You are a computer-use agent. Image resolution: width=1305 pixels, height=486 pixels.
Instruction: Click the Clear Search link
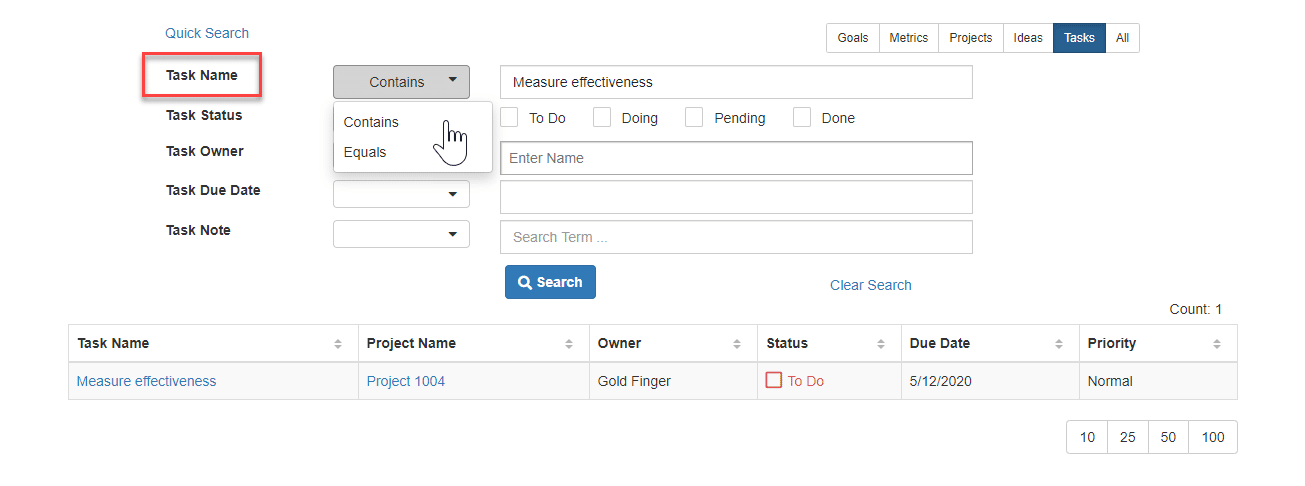point(871,285)
